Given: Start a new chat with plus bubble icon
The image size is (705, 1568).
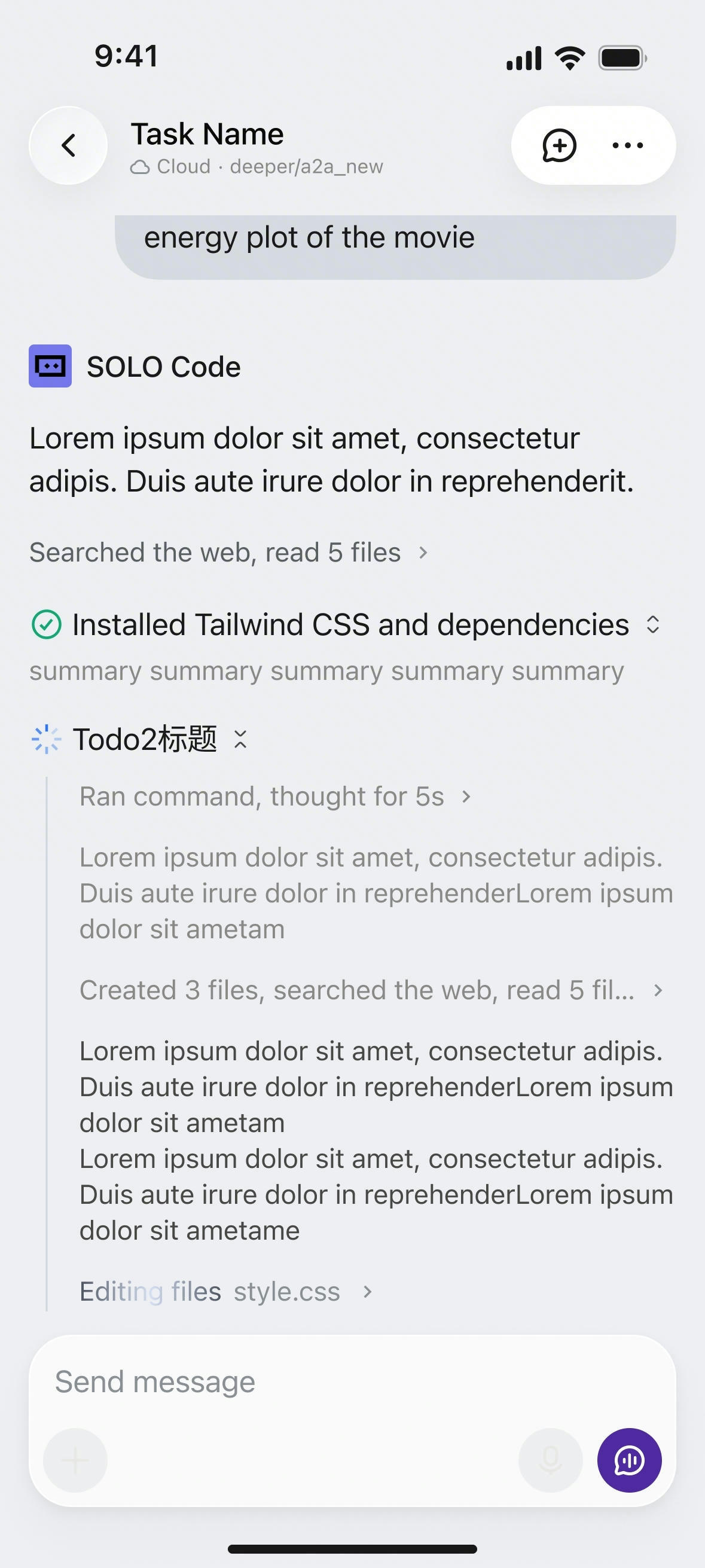Looking at the screenshot, I should tap(559, 145).
